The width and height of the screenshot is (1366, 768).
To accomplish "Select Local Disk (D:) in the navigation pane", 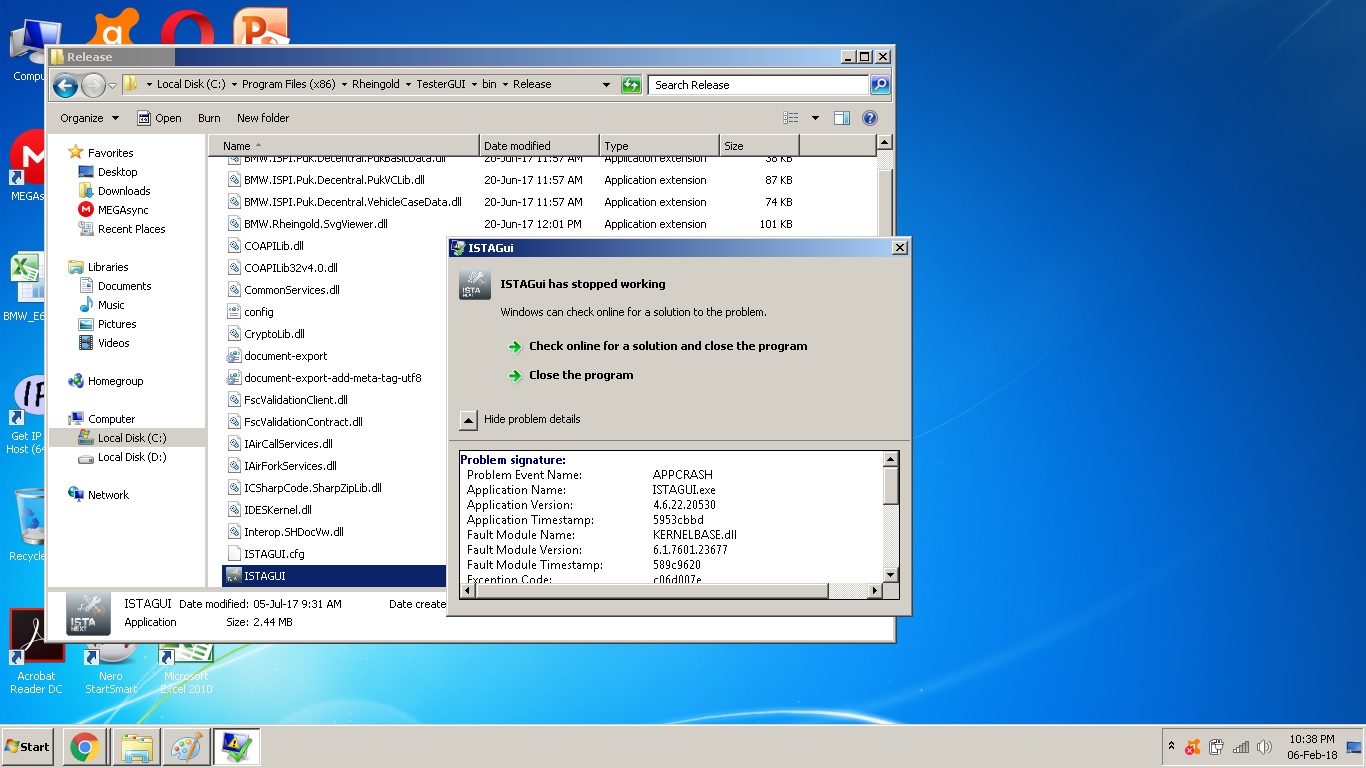I will coord(131,457).
